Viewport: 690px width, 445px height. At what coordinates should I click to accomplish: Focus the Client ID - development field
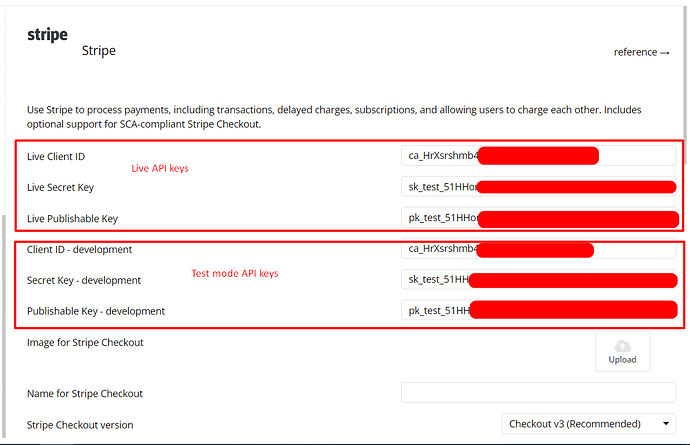pos(538,248)
